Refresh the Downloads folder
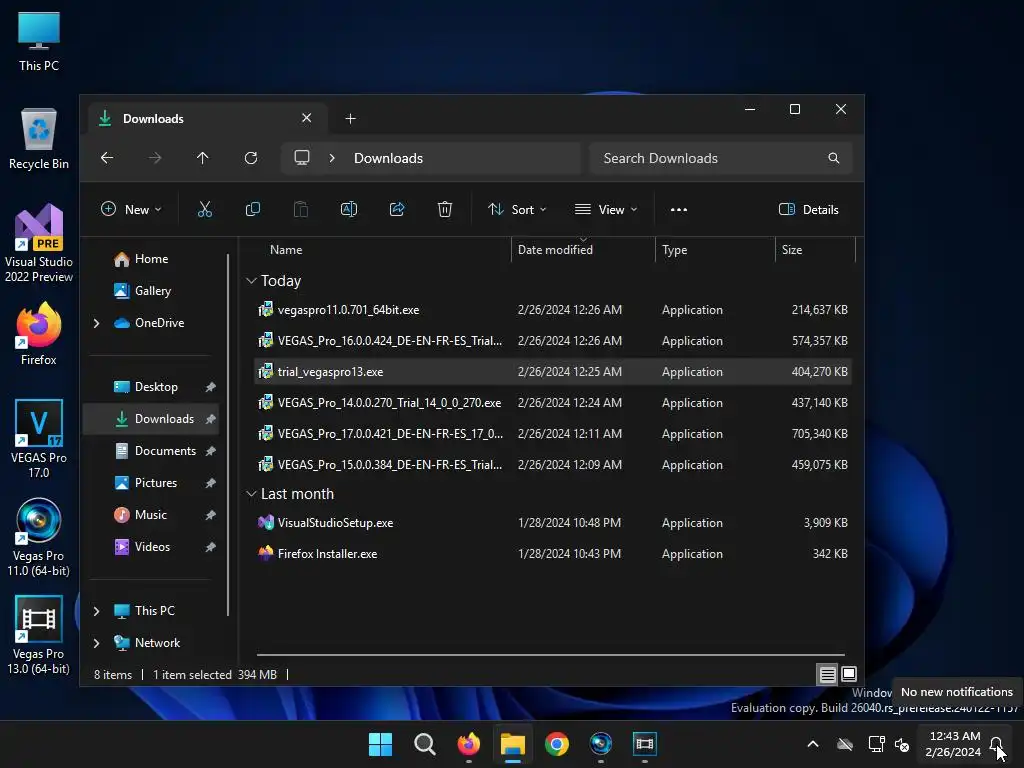Screen dimensions: 1024x768 point(251,158)
